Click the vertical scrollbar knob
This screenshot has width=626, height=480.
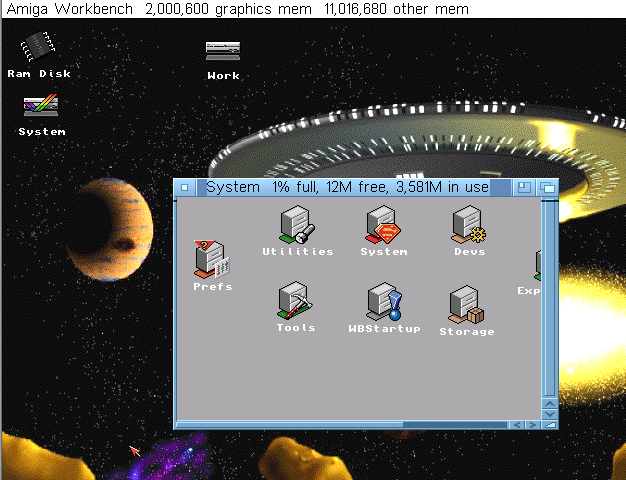[550, 299]
